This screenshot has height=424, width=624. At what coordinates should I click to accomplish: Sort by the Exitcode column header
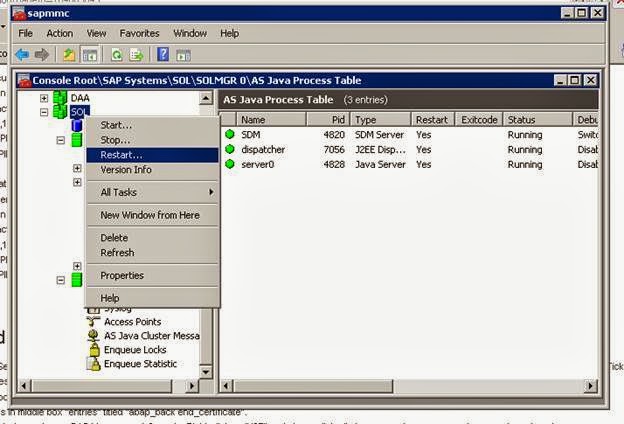(x=479, y=119)
